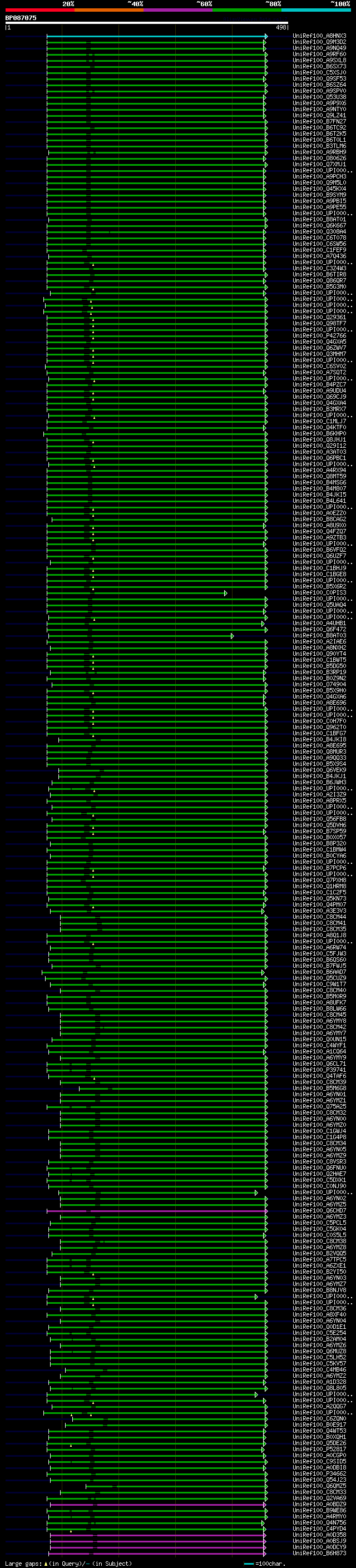
Task: Click the purple alignment bar for UniRef100_Q6CHD7
Action: [157, 1211]
